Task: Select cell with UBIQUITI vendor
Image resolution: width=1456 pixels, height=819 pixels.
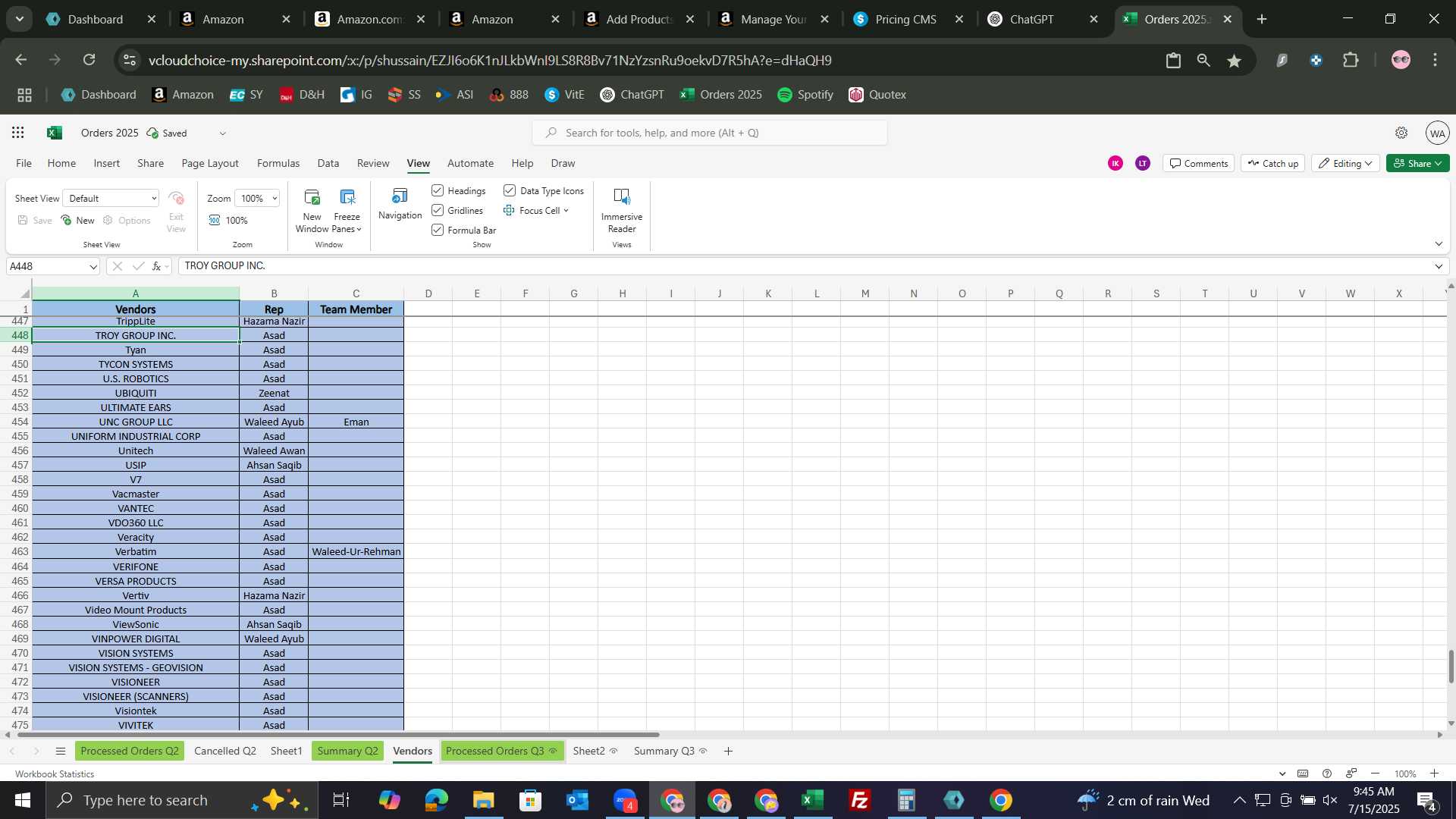Action: 136,393
